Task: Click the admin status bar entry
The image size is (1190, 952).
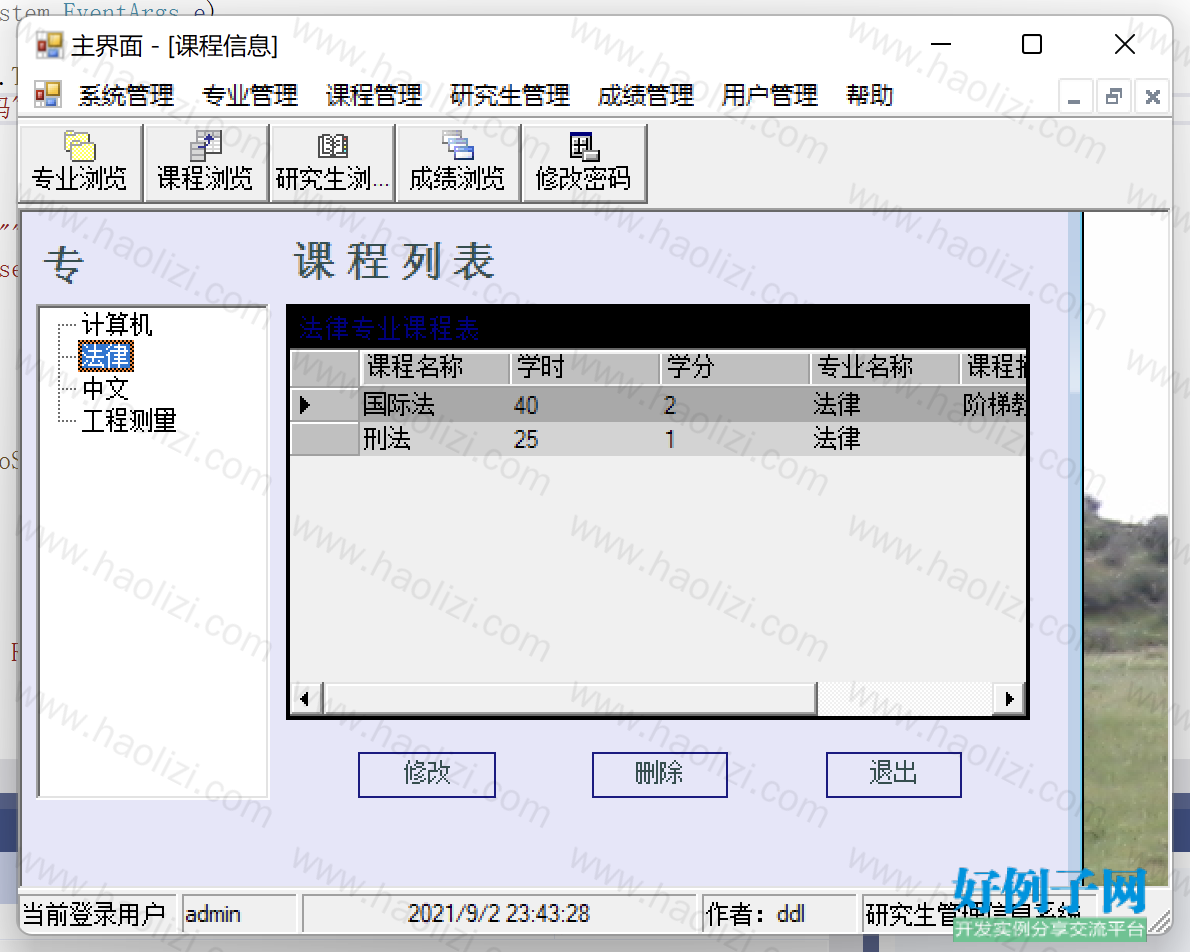Action: pos(239,914)
